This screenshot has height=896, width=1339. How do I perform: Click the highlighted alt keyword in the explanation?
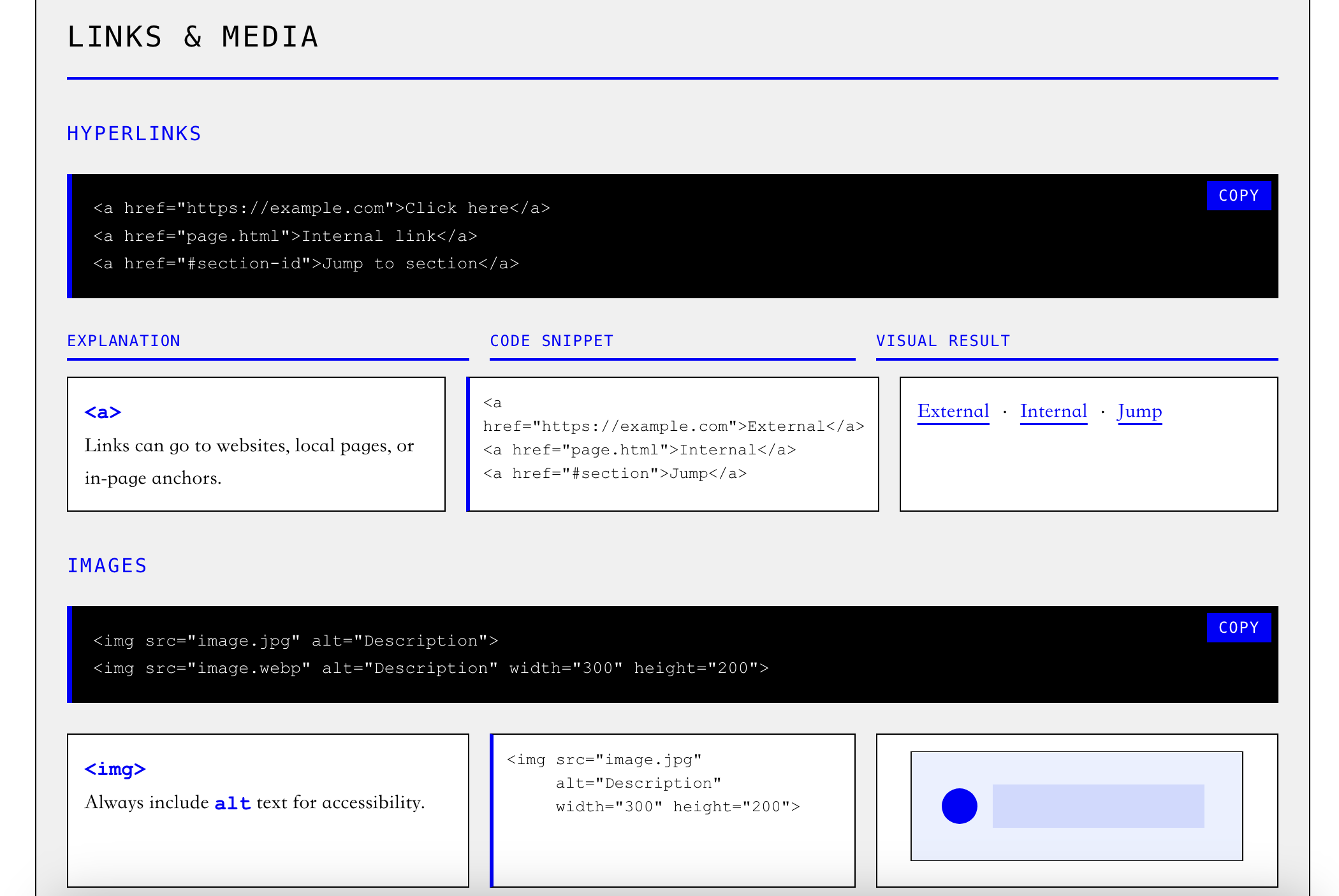232,803
